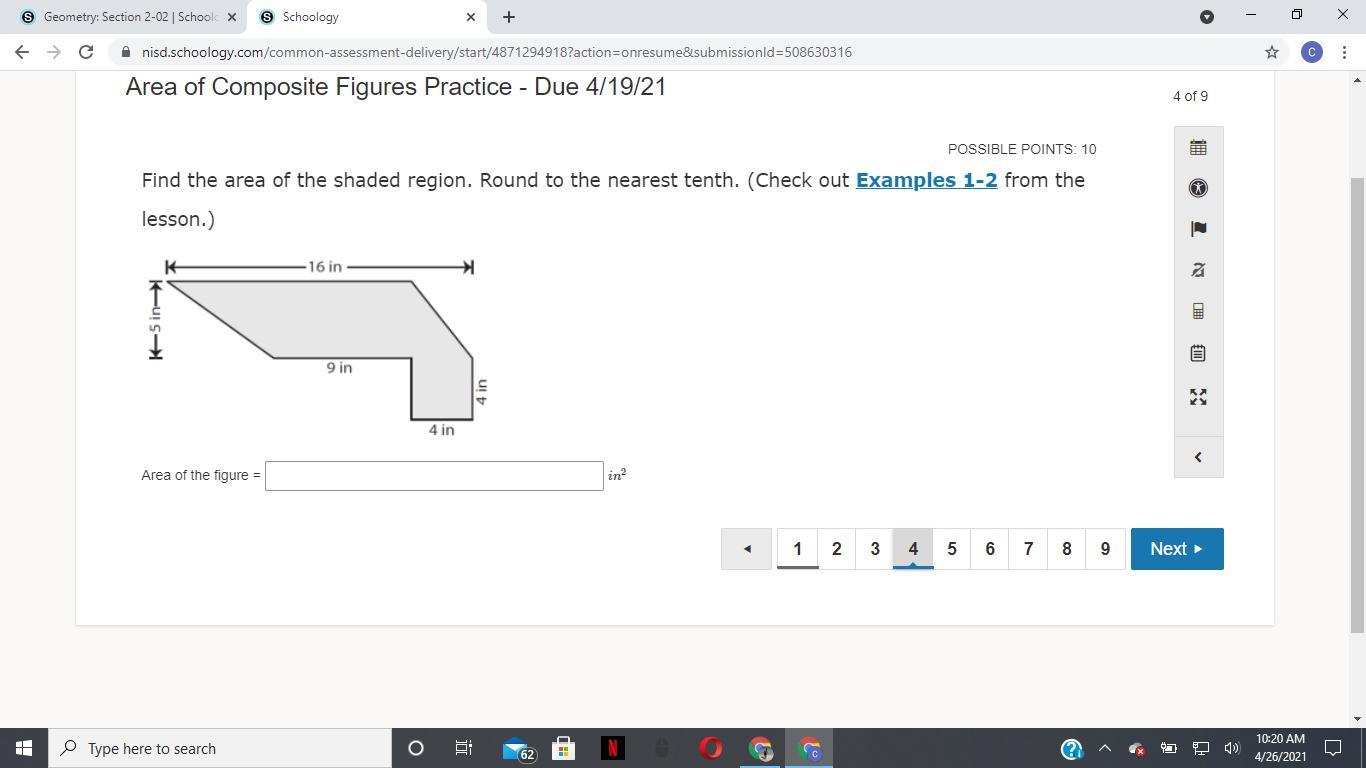Open the Get Help tray icon
Viewport: 1366px width, 768px height.
[x=1071, y=748]
